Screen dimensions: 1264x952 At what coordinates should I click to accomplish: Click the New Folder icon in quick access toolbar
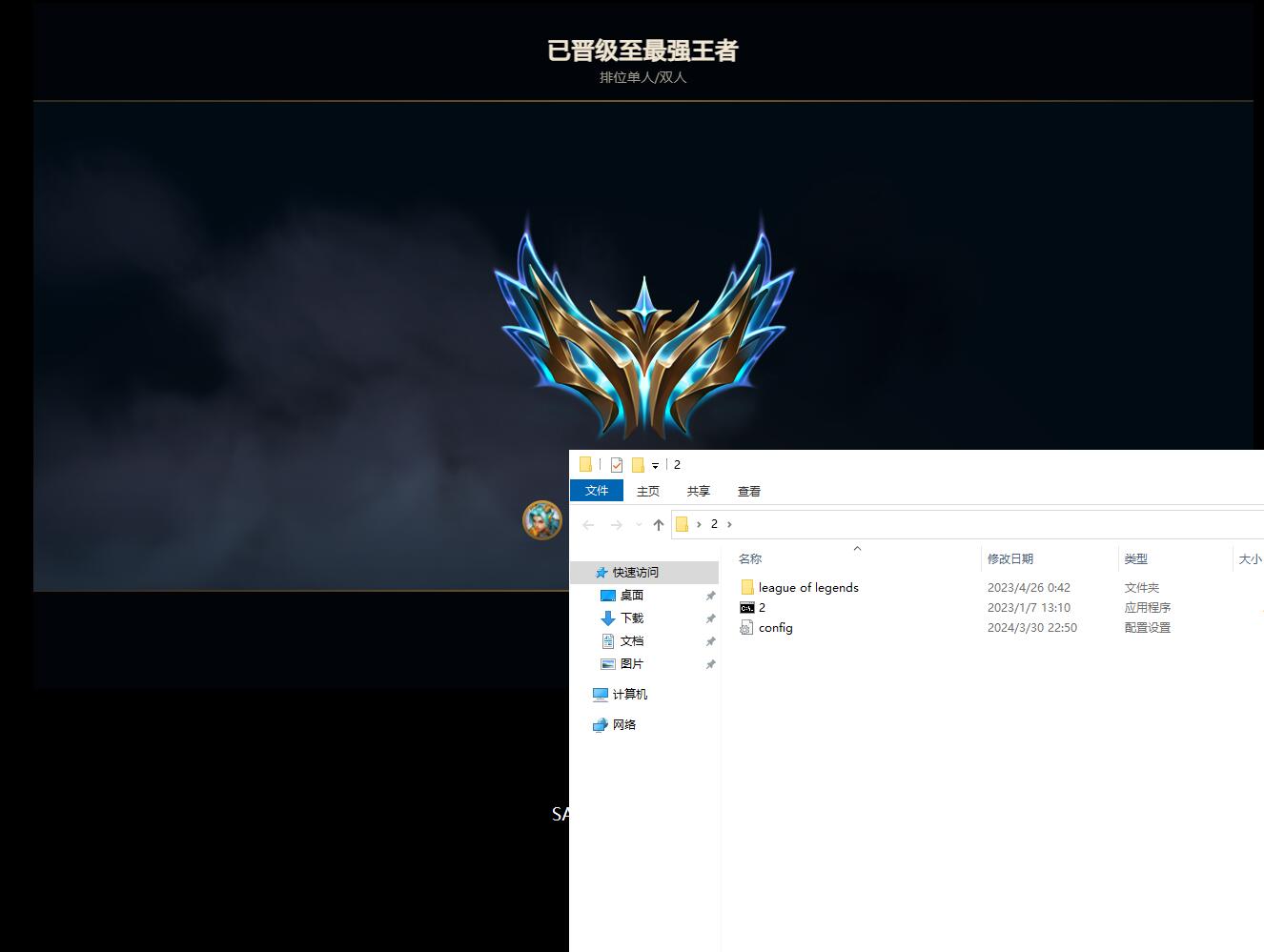[638, 465]
